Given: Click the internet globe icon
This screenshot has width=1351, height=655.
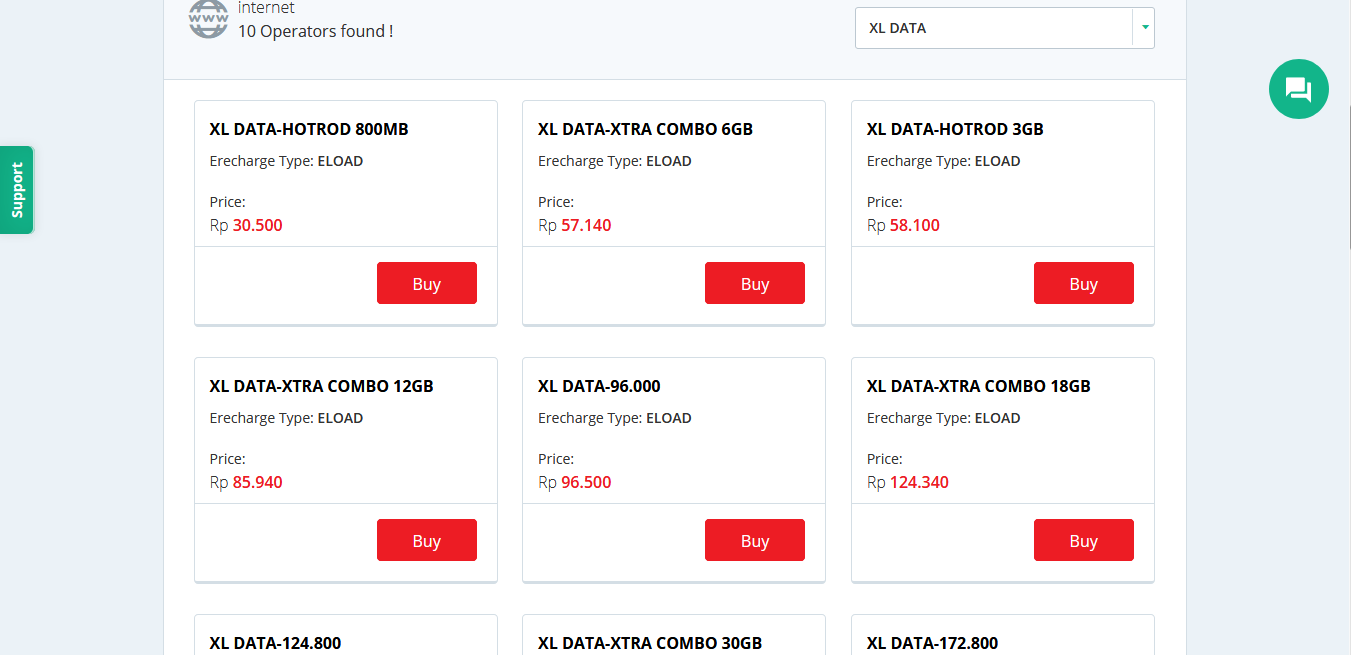Looking at the screenshot, I should coord(208,18).
